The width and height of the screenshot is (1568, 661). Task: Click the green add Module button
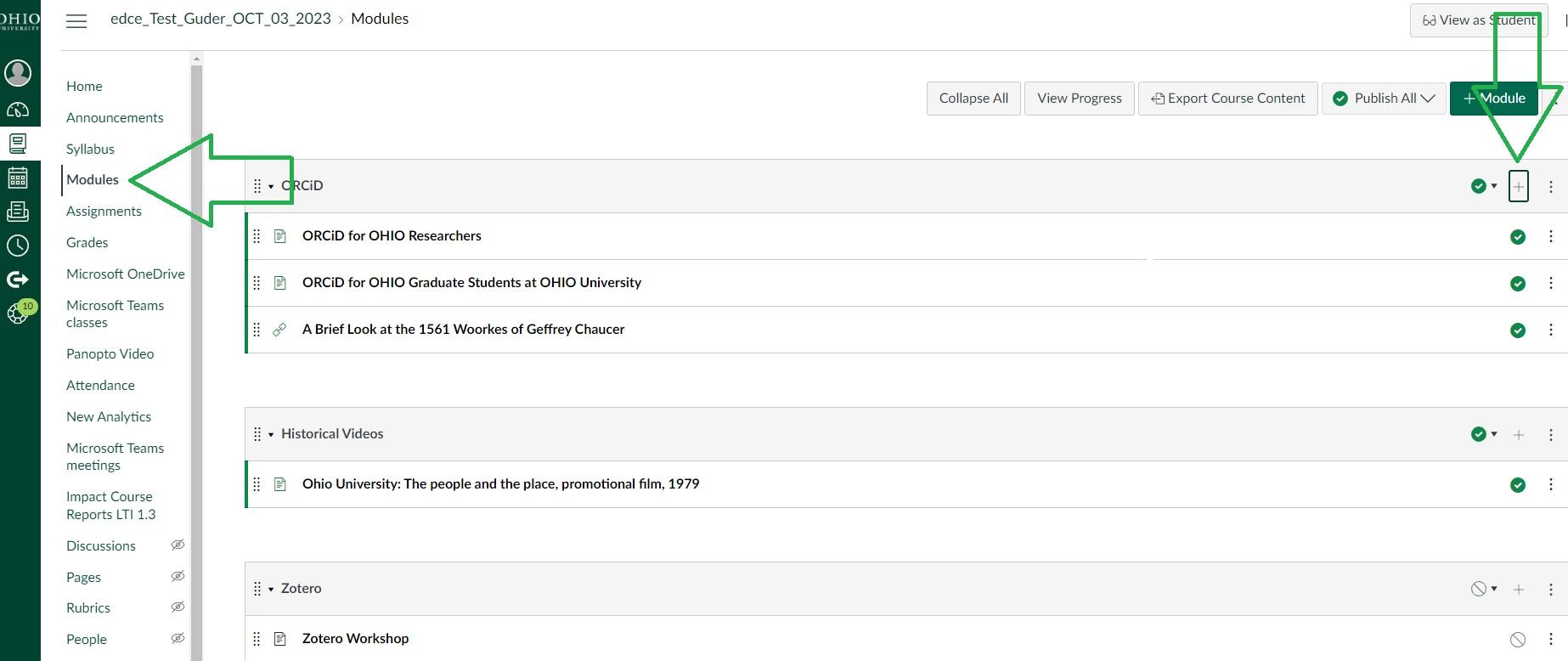(x=1493, y=99)
